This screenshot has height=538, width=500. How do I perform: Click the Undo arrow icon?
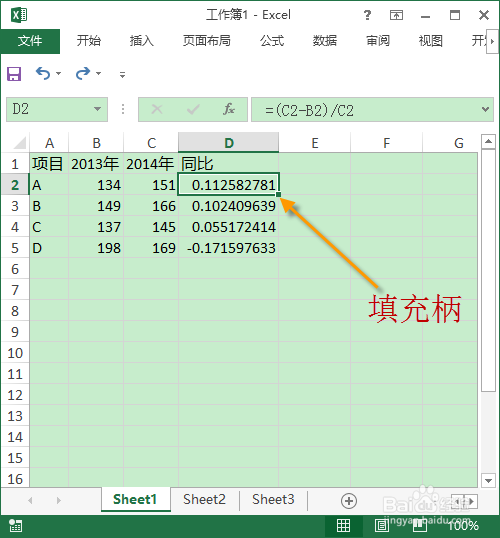tap(43, 73)
